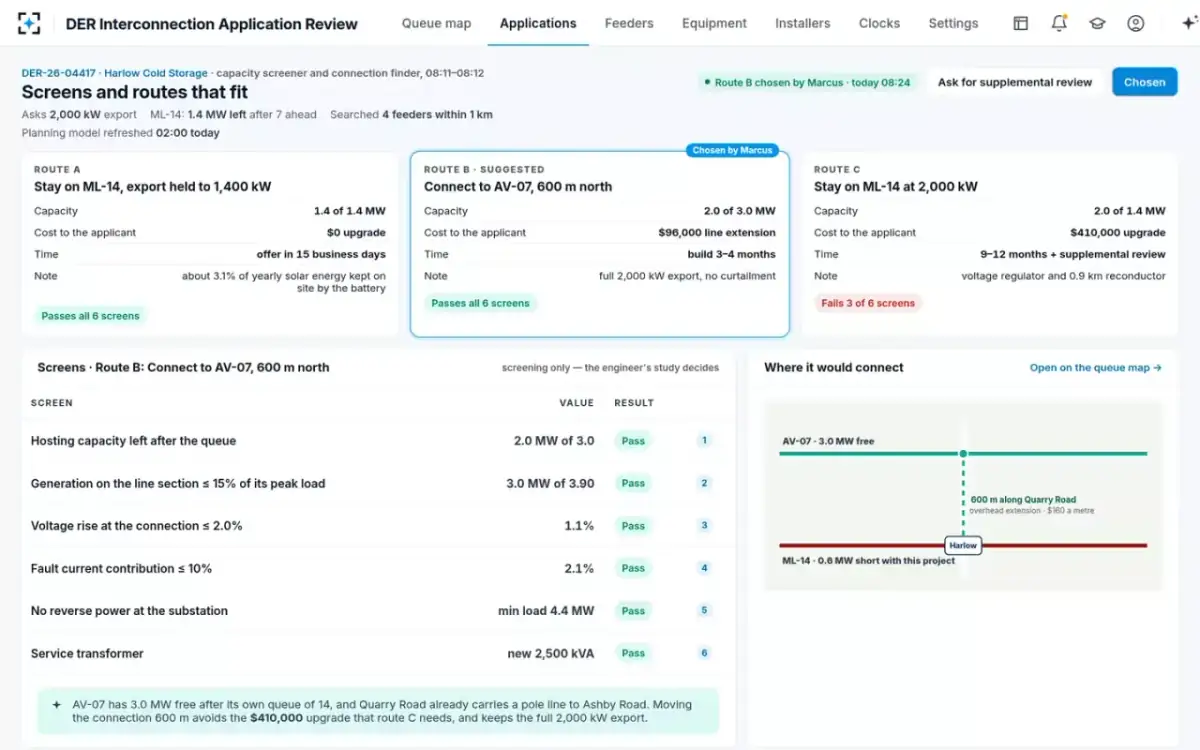Go to the Queue map tab
The height and width of the screenshot is (750, 1200).
(x=436, y=23)
